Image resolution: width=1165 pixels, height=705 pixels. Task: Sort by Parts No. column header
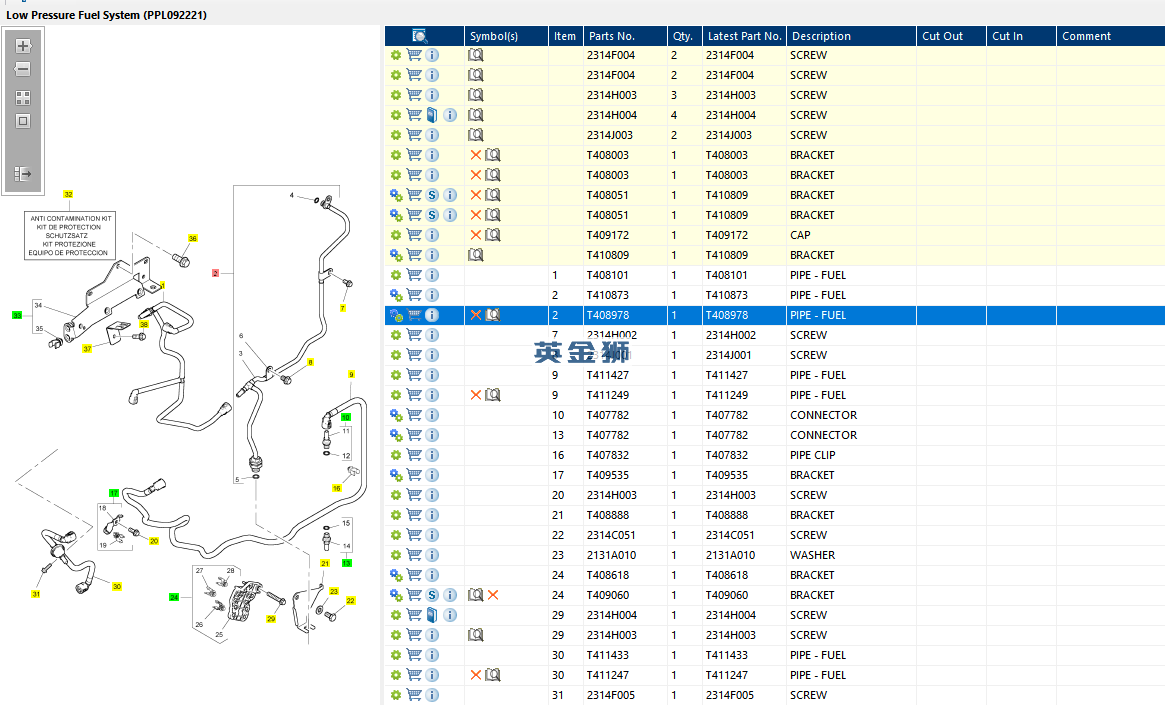[611, 36]
